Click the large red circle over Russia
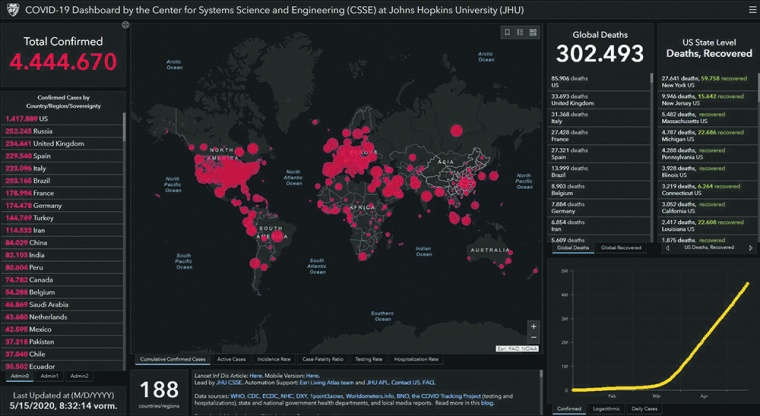The height and width of the screenshot is (416, 760). pyautogui.click(x=456, y=130)
